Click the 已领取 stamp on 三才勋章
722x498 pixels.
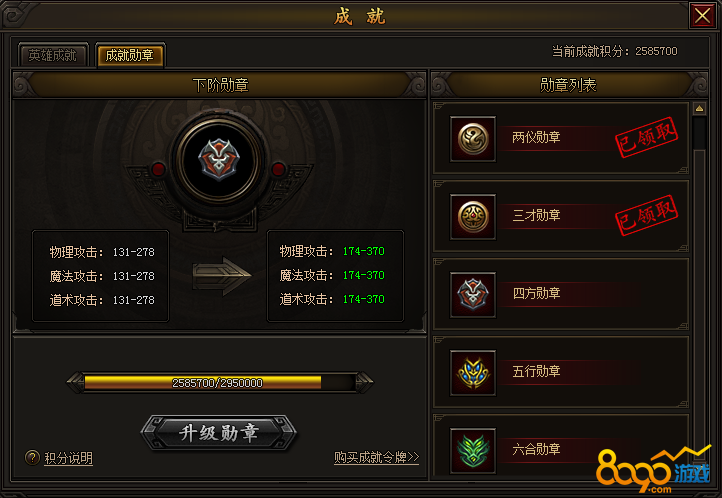click(x=646, y=215)
